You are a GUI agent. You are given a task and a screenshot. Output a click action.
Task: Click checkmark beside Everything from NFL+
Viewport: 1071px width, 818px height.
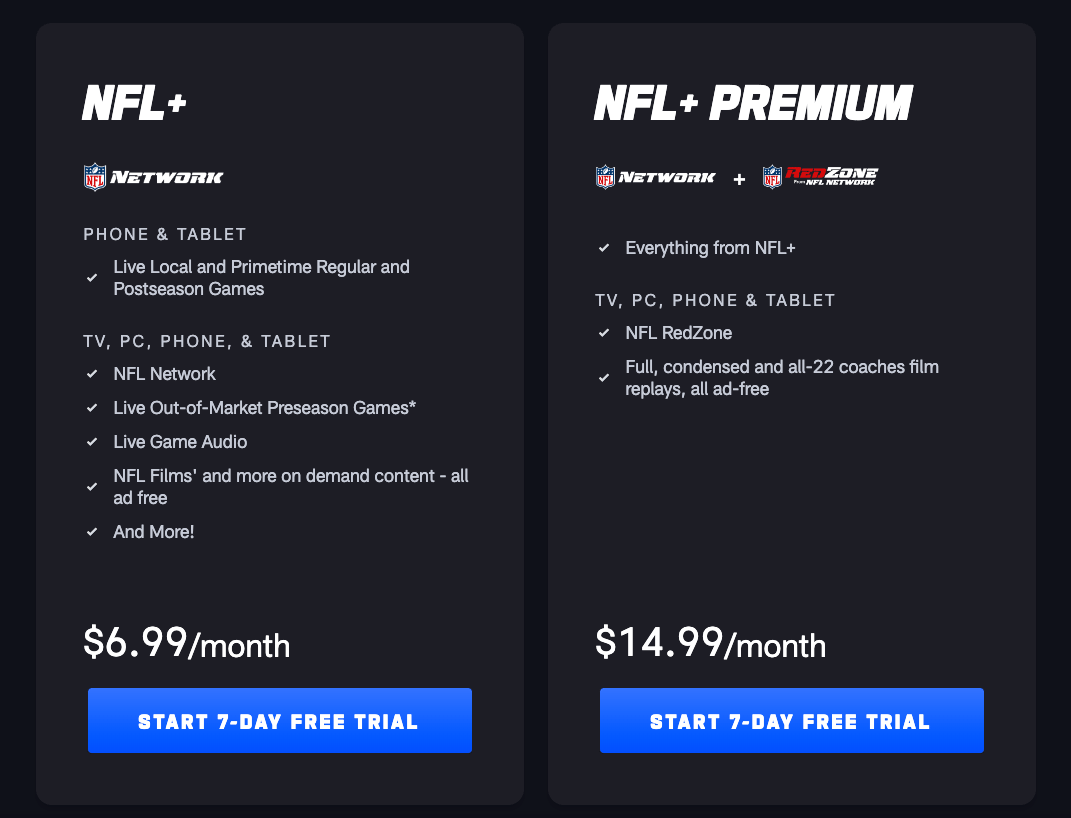(x=604, y=248)
